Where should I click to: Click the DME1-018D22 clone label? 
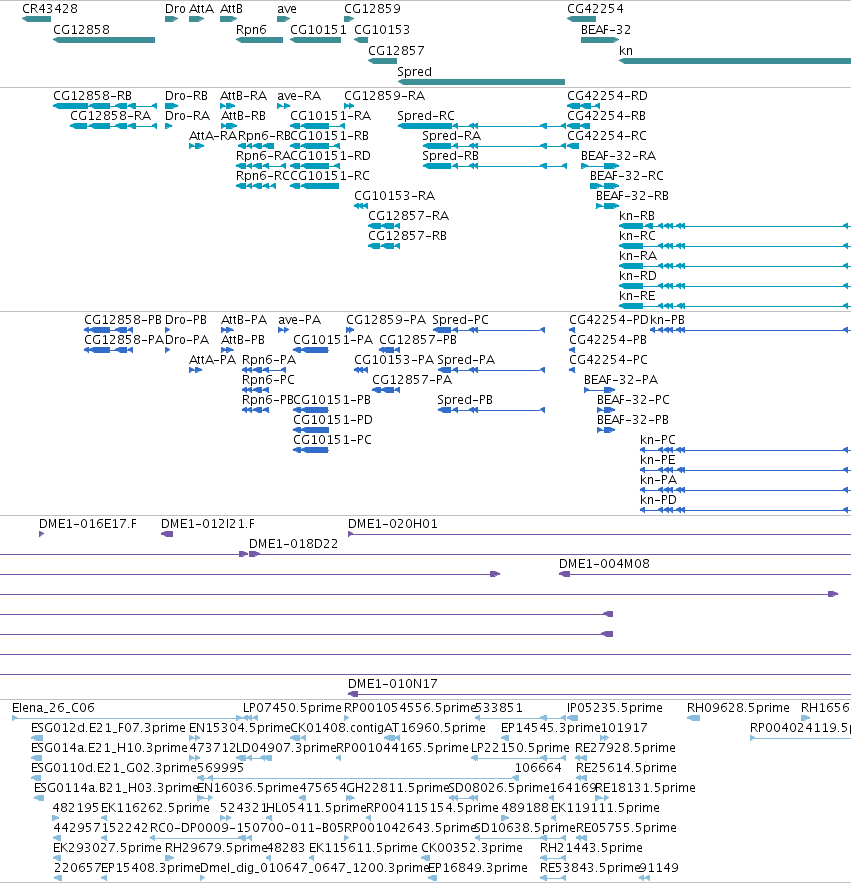click(293, 544)
